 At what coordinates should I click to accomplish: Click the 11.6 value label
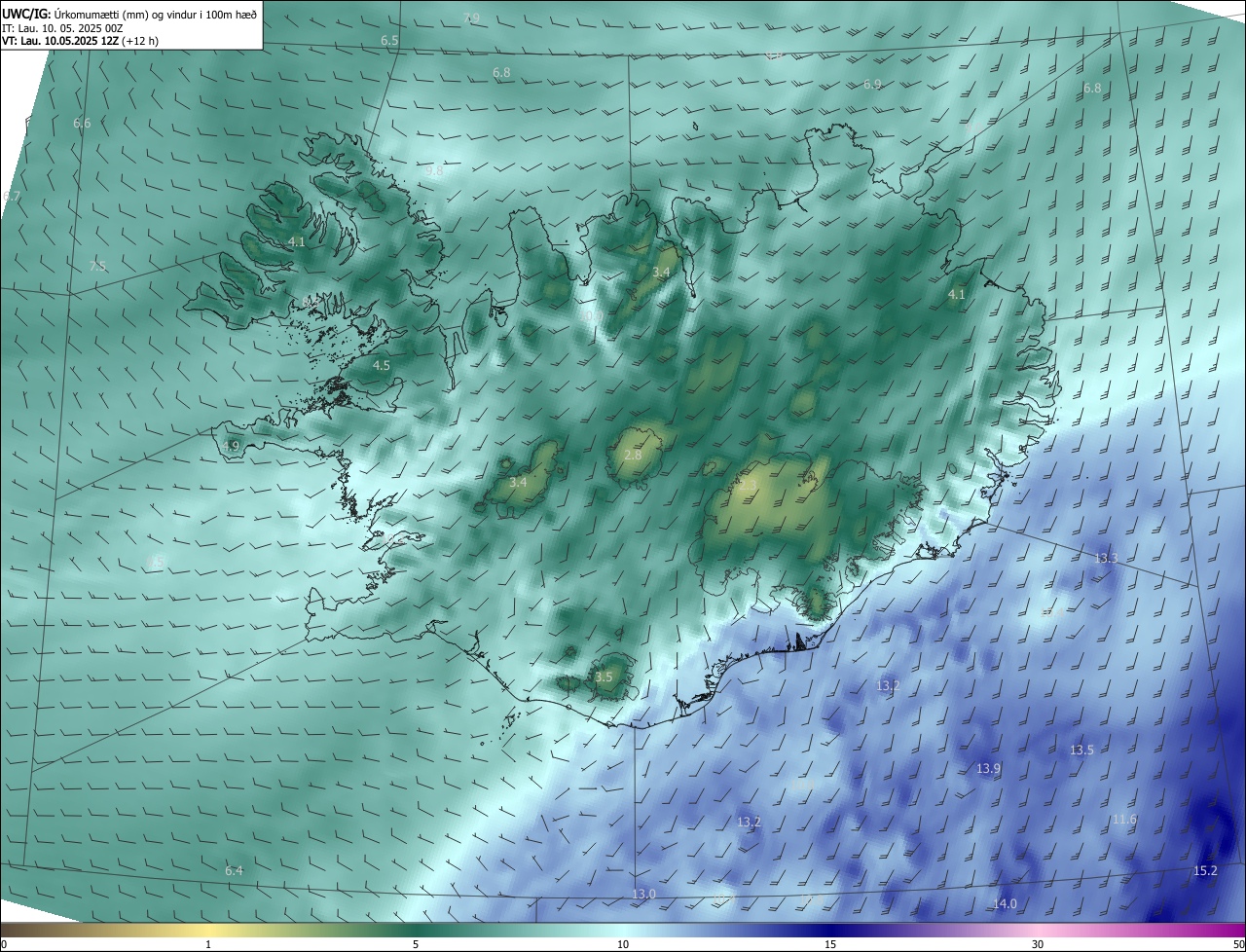point(1124,820)
